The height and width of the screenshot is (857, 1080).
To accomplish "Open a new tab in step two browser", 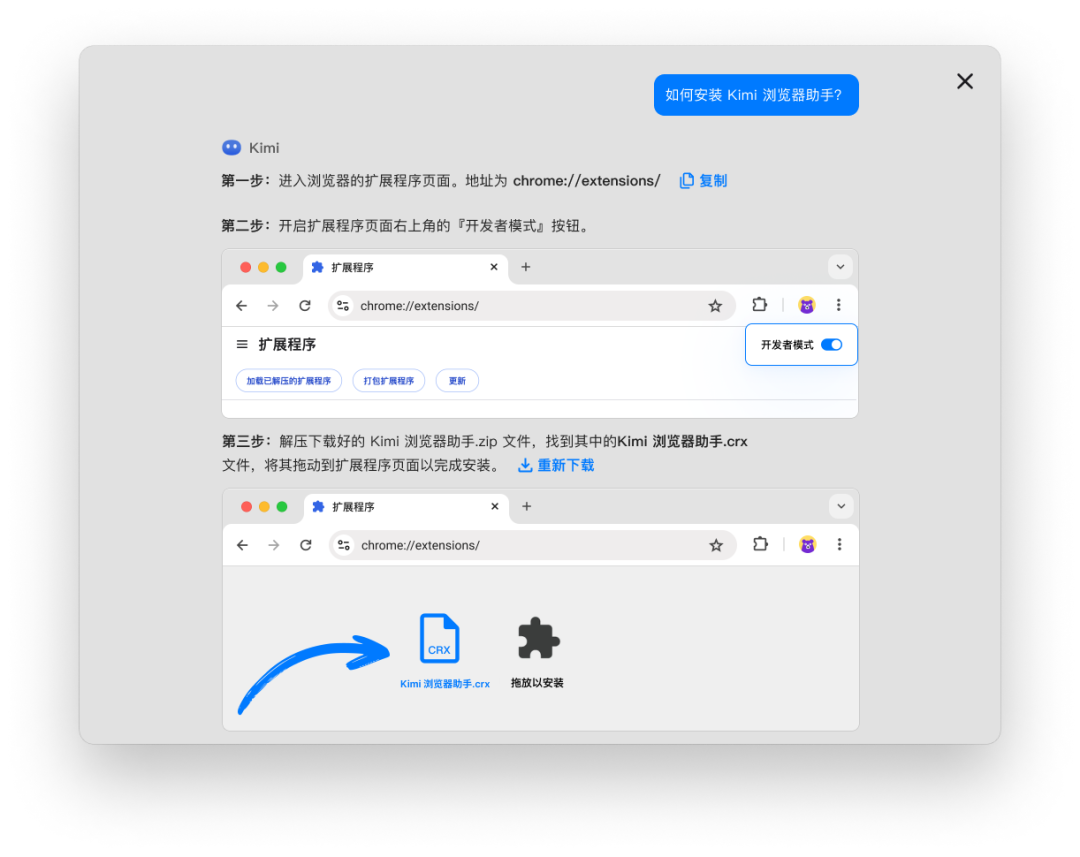I will (526, 267).
